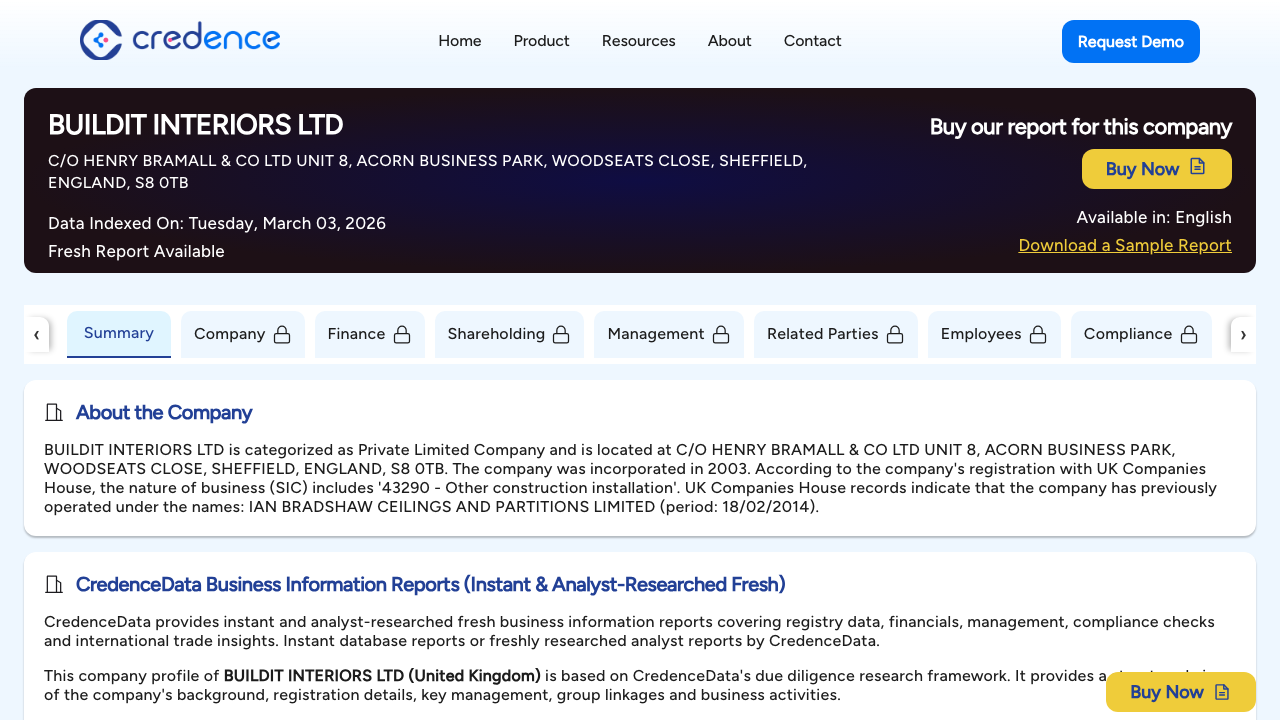Image resolution: width=1280 pixels, height=720 pixels.
Task: Click the lock icon on Related Parties tab
Action: pos(895,334)
